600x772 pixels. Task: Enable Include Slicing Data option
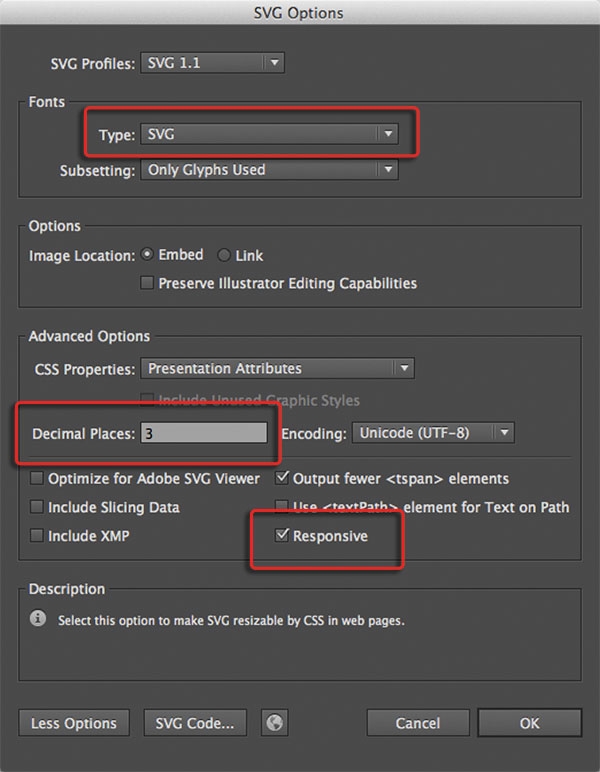(38, 507)
